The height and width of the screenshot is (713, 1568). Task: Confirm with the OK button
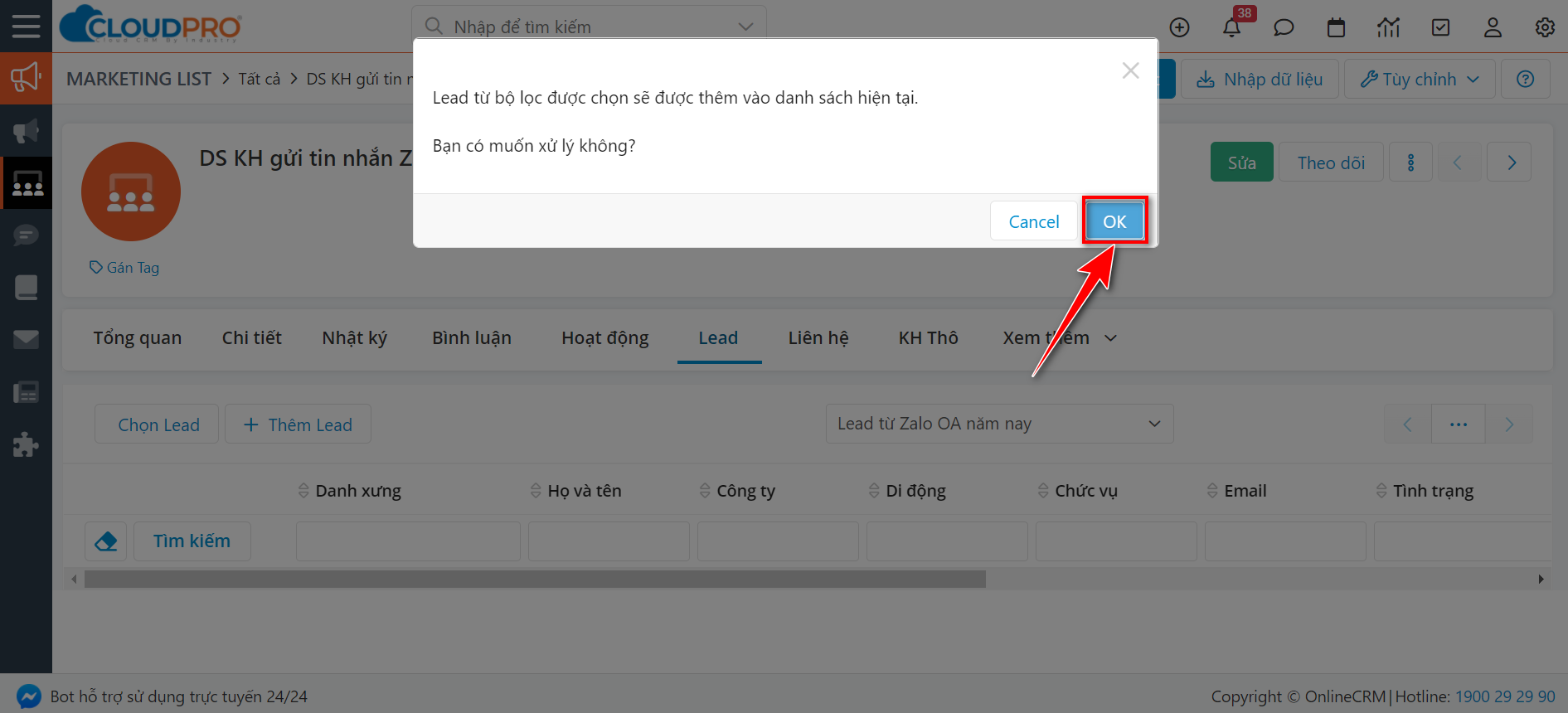coord(1114,221)
